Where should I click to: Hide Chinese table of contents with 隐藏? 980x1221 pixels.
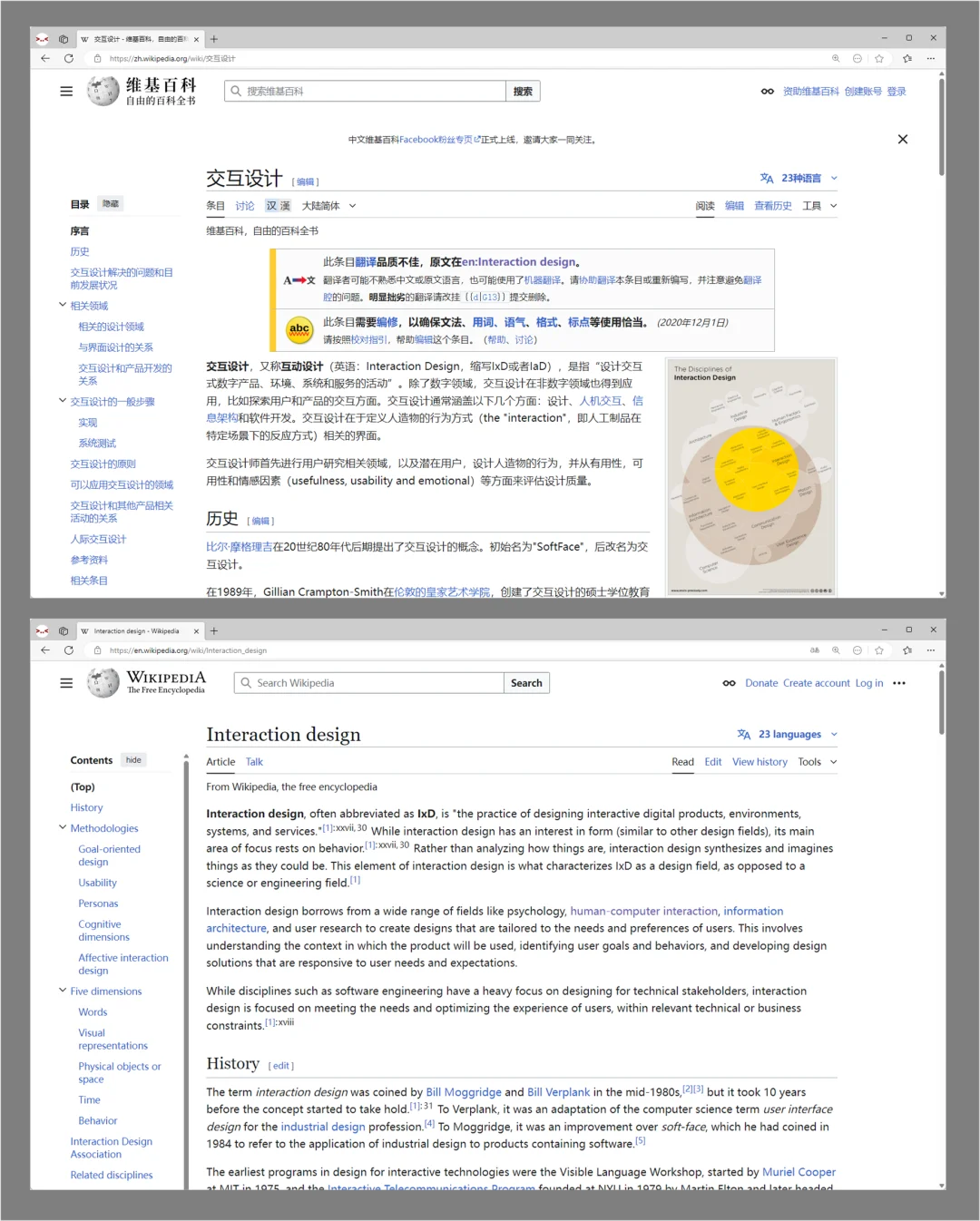111,204
